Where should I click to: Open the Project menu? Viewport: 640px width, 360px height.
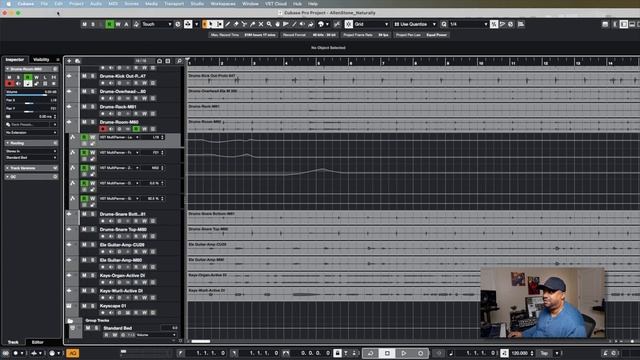(x=76, y=4)
